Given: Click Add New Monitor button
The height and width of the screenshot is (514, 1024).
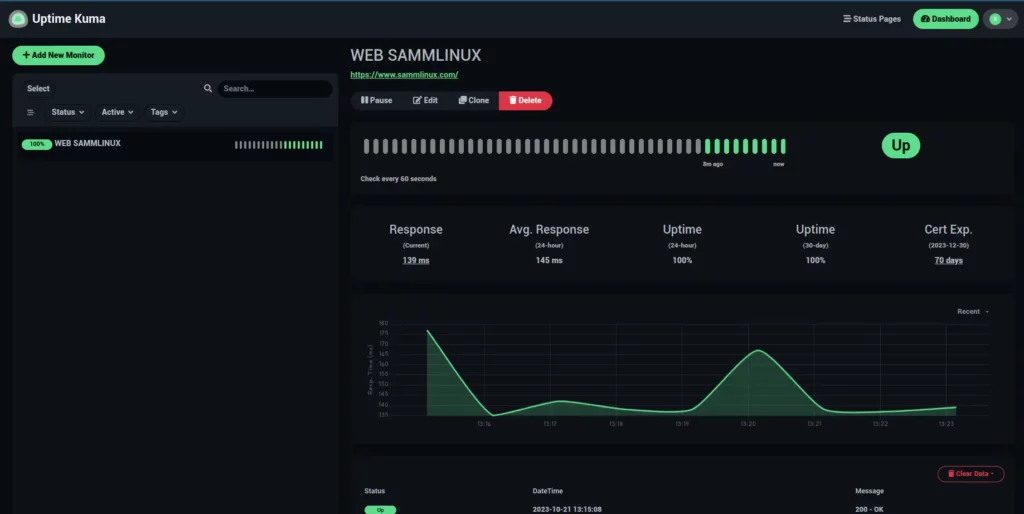Looking at the screenshot, I should pyautogui.click(x=58, y=55).
